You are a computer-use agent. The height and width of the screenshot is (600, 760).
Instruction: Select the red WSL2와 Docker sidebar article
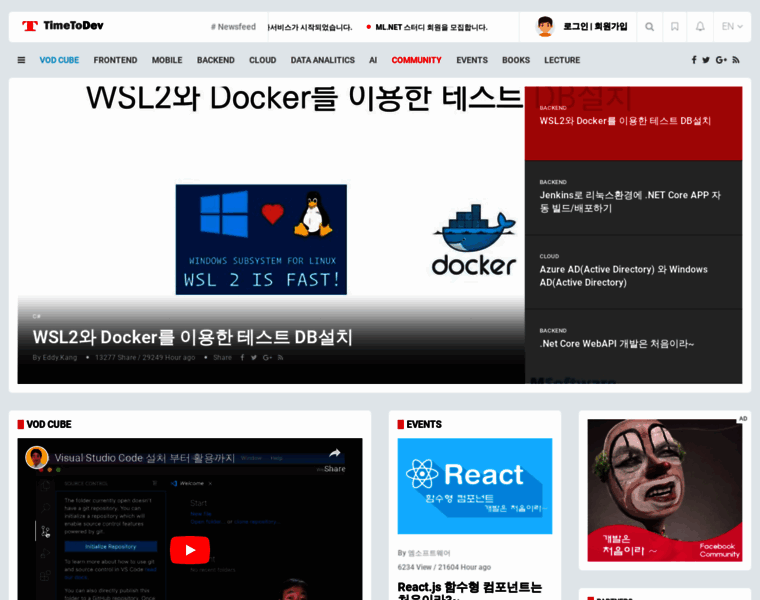pyautogui.click(x=633, y=124)
